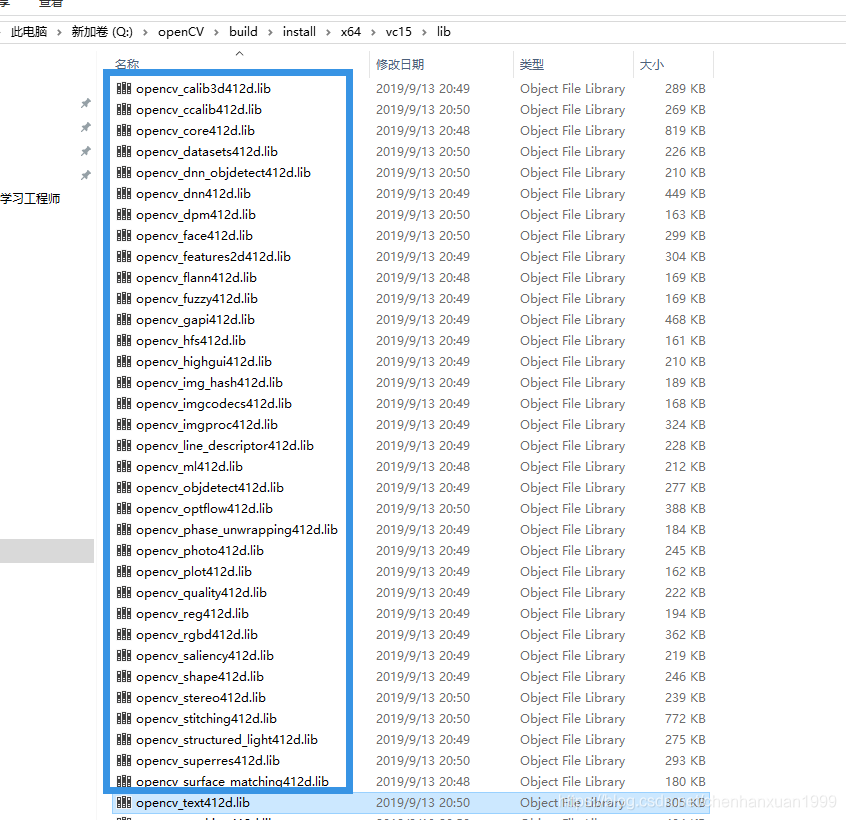Go to build folder breadcrumb
Screen dimensions: 846x820
(x=243, y=32)
